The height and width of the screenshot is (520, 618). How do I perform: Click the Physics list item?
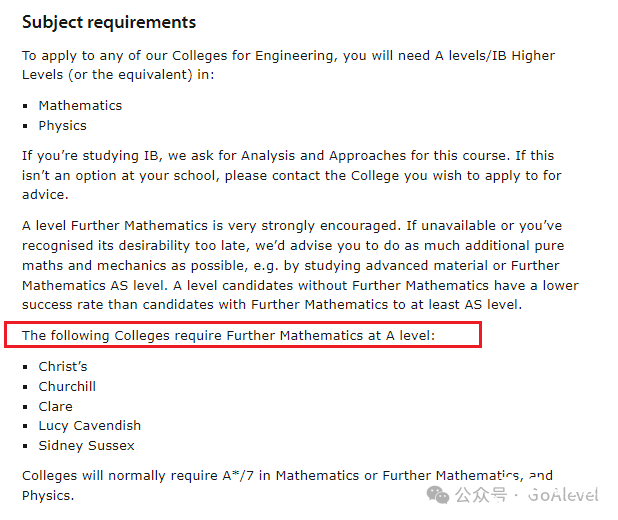62,126
